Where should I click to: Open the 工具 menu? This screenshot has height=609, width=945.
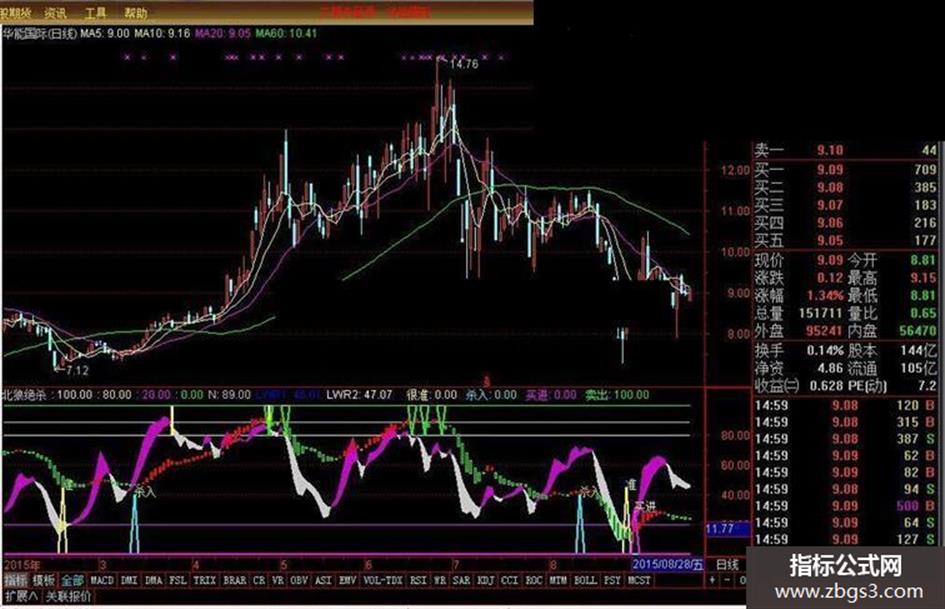pyautogui.click(x=95, y=13)
